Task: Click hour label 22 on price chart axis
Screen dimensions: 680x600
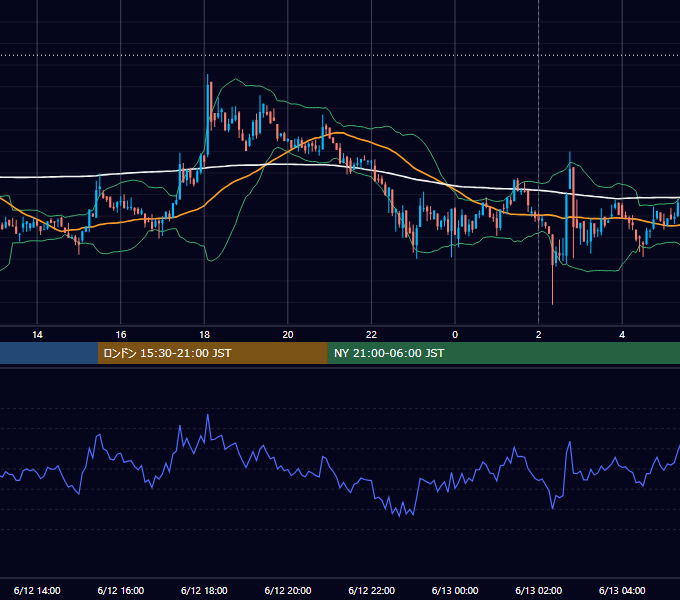Action: tap(371, 335)
